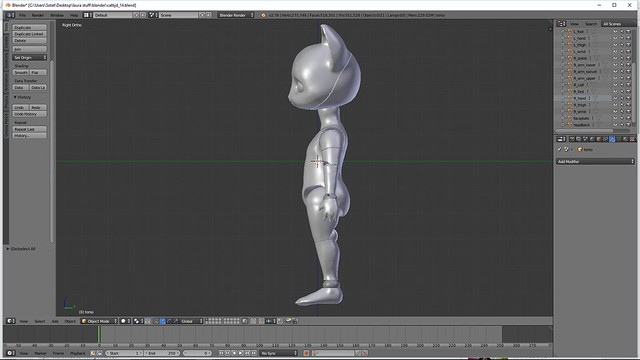Open the Render menu

(38, 15)
